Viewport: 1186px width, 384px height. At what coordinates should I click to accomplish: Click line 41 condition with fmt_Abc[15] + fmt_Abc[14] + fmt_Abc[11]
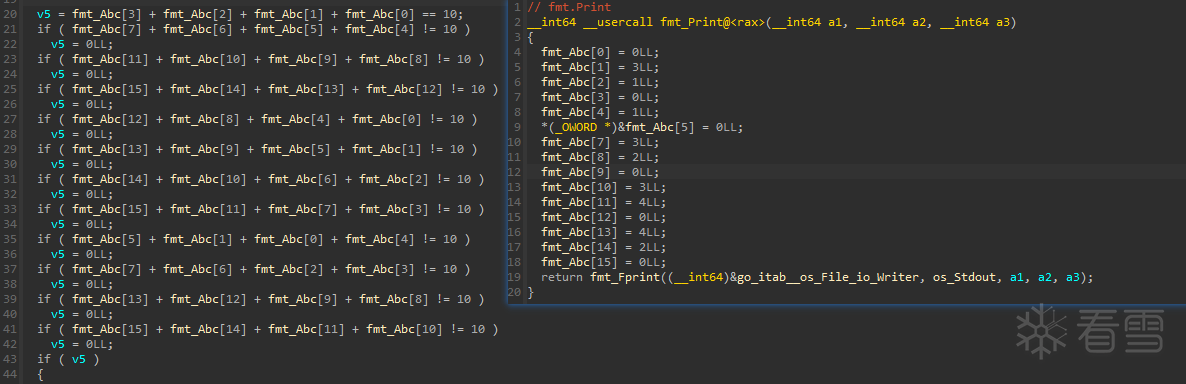pyautogui.click(x=268, y=329)
